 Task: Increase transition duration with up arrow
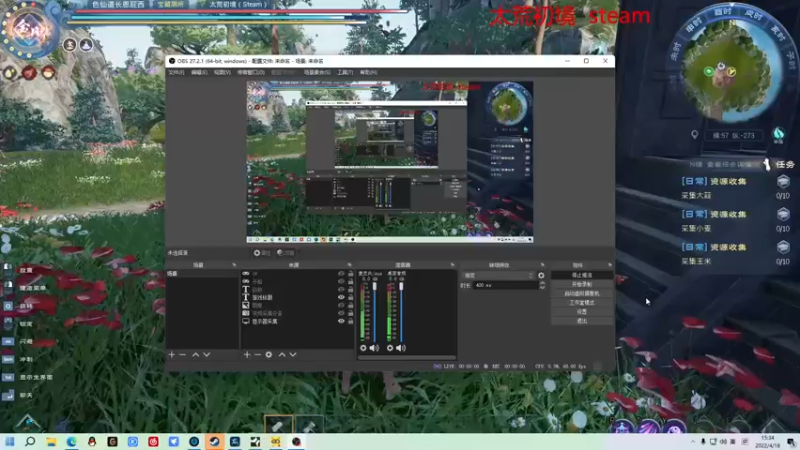[542, 283]
